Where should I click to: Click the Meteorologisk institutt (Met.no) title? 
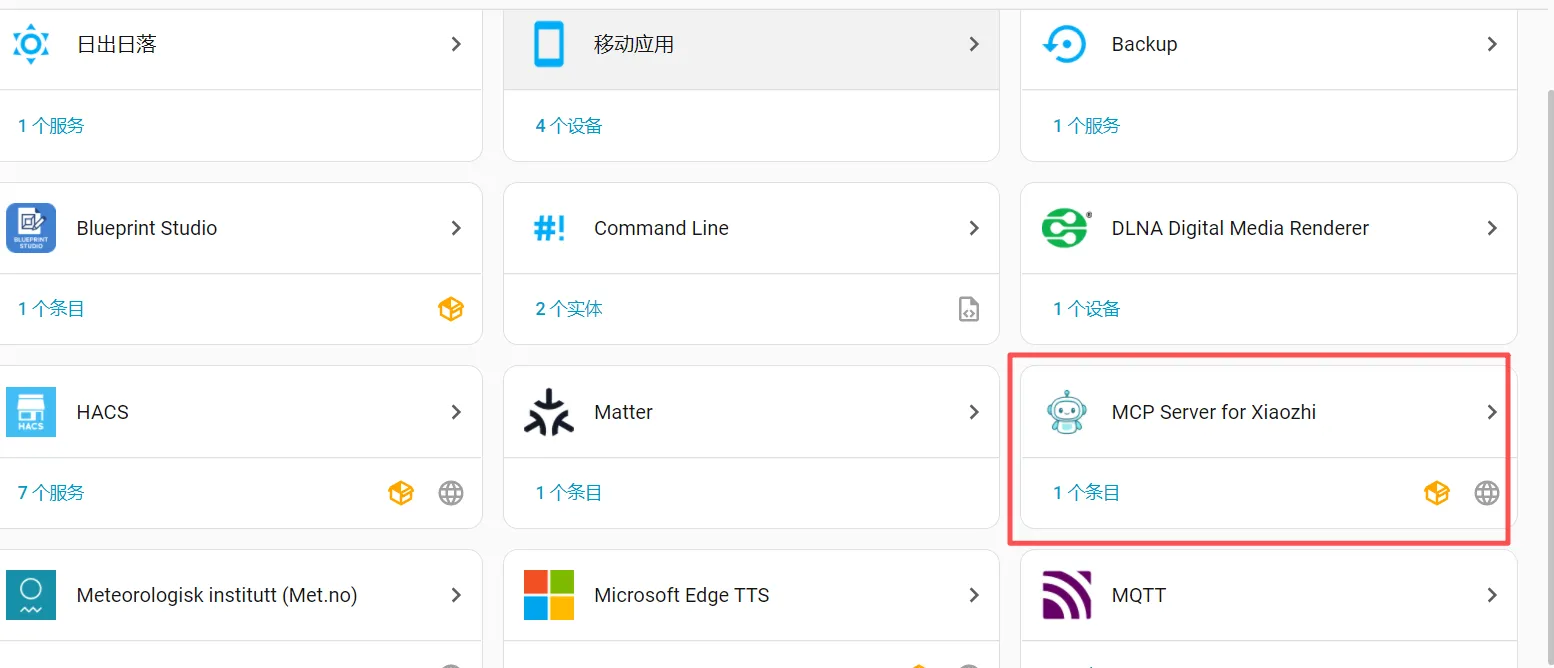217,595
